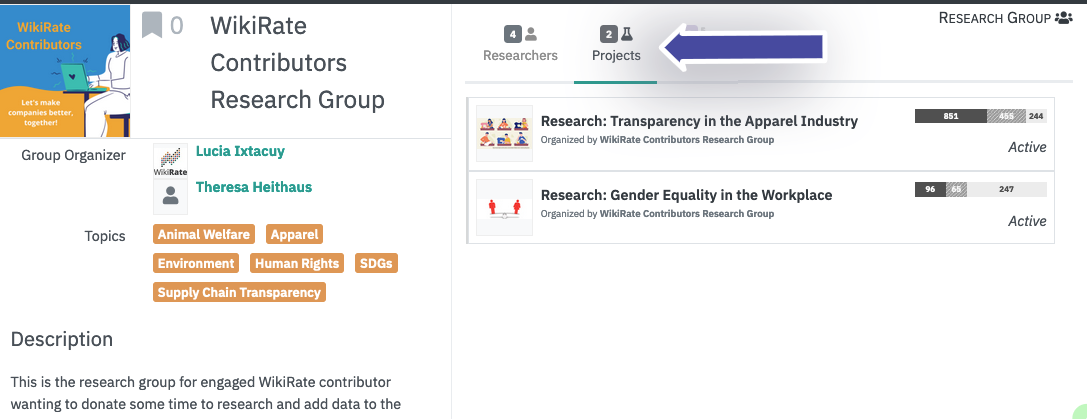Open the Apparel Industry project thumbnail
Viewport: 1087px width, 419px height.
pyautogui.click(x=505, y=133)
